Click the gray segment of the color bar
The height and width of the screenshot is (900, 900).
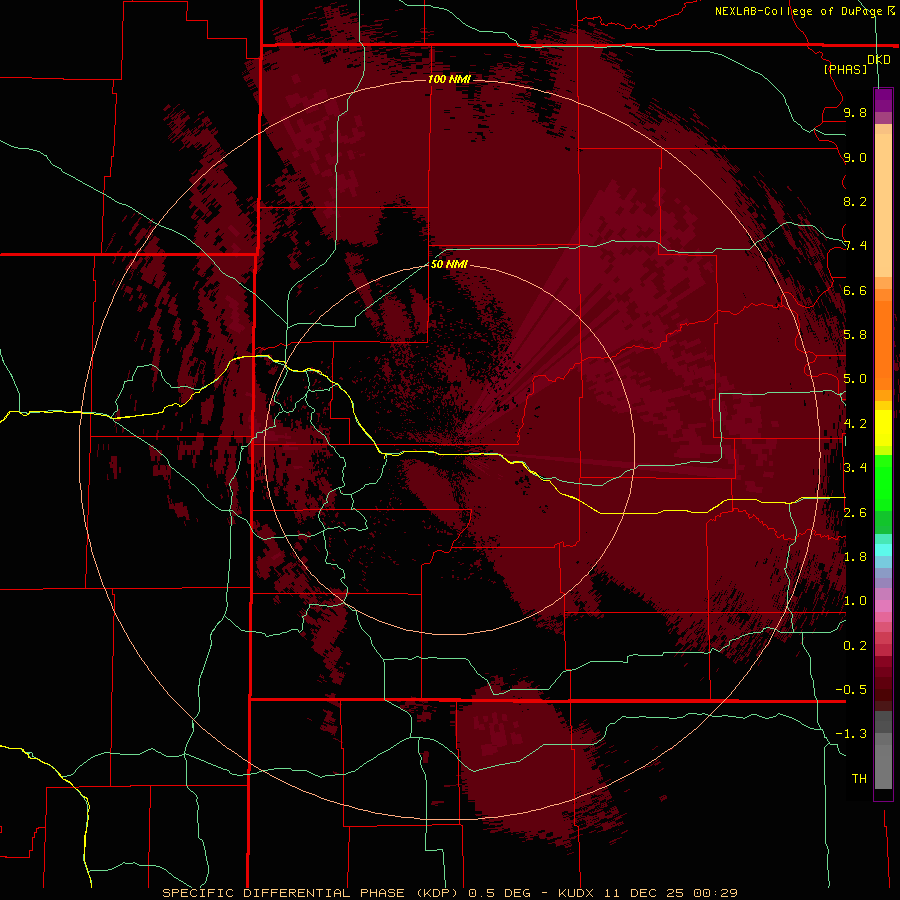click(x=883, y=761)
